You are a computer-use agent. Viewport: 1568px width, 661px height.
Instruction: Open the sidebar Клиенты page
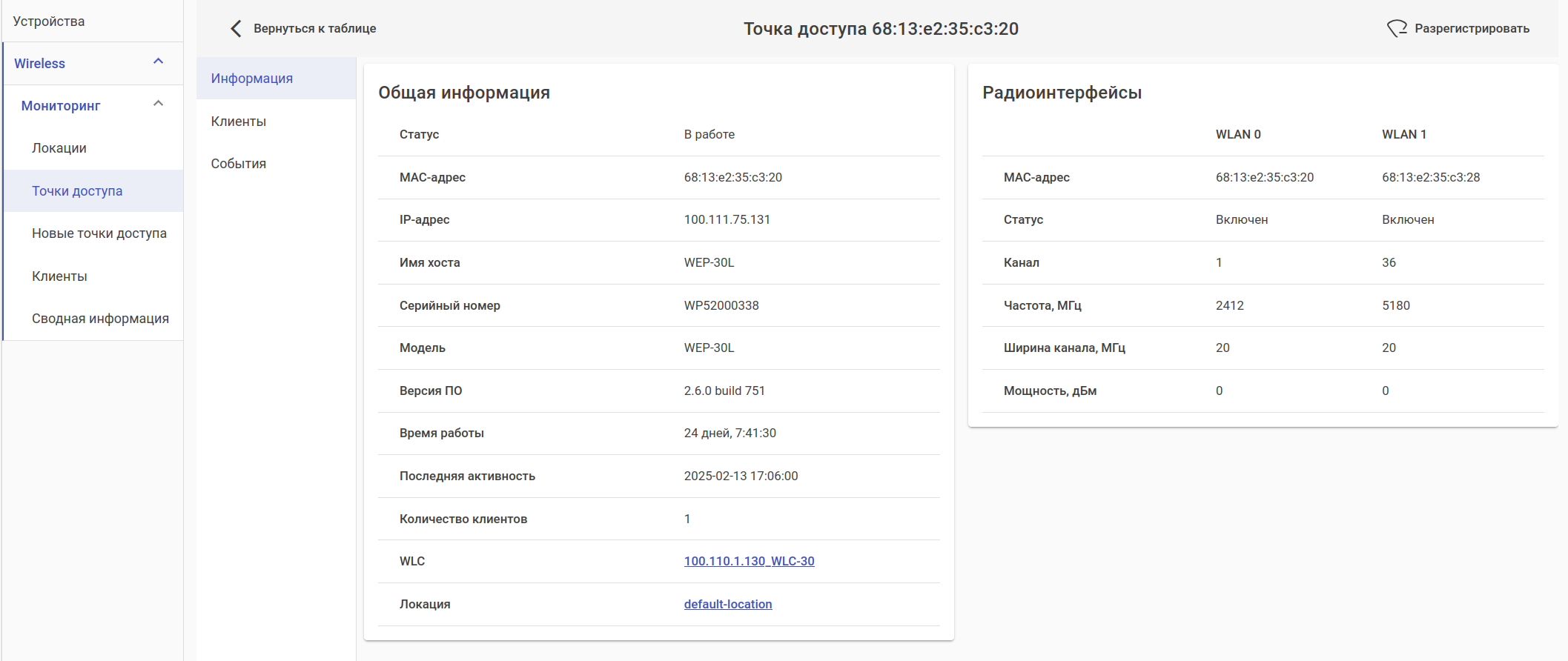[59, 276]
